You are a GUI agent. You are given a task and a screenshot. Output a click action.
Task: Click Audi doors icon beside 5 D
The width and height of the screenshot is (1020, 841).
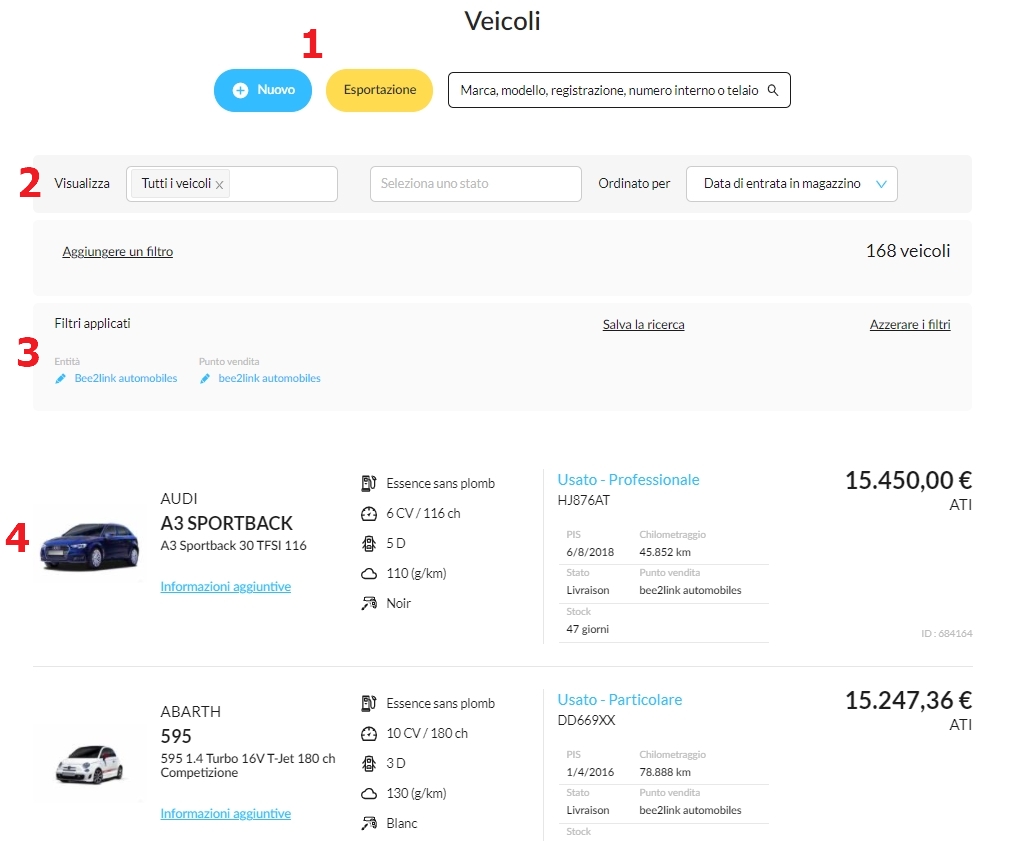369,544
